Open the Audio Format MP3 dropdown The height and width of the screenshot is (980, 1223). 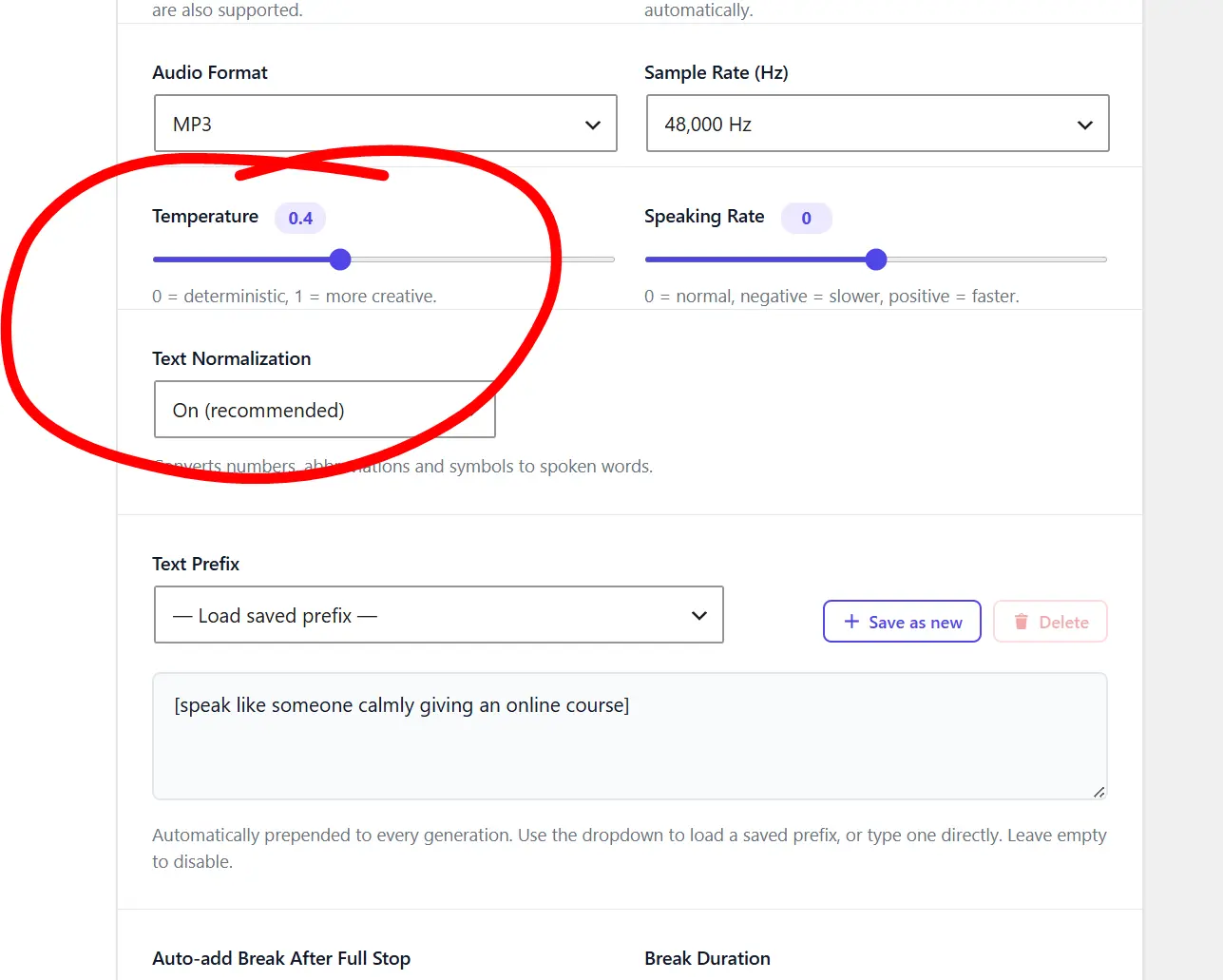click(385, 124)
